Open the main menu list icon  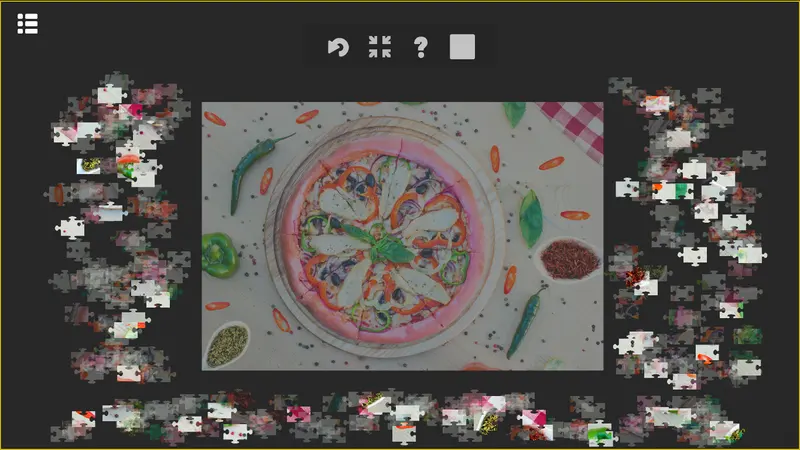28,23
